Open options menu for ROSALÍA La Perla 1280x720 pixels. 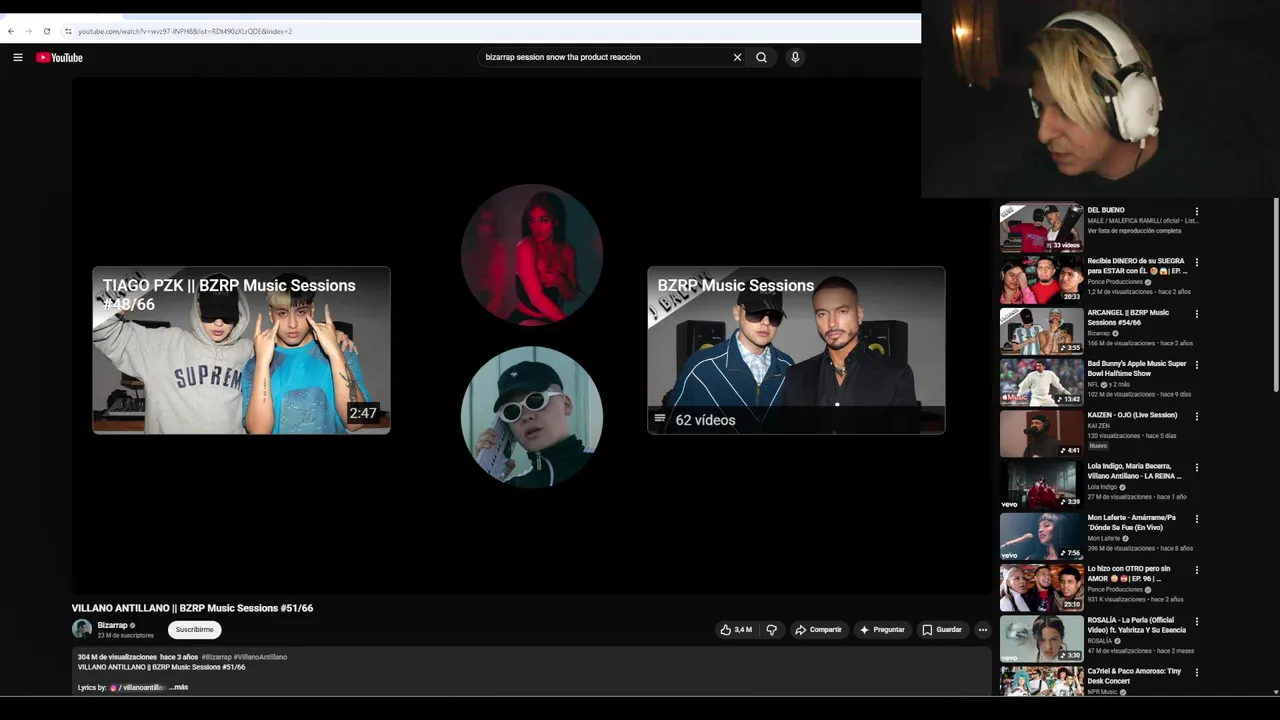(1196, 622)
